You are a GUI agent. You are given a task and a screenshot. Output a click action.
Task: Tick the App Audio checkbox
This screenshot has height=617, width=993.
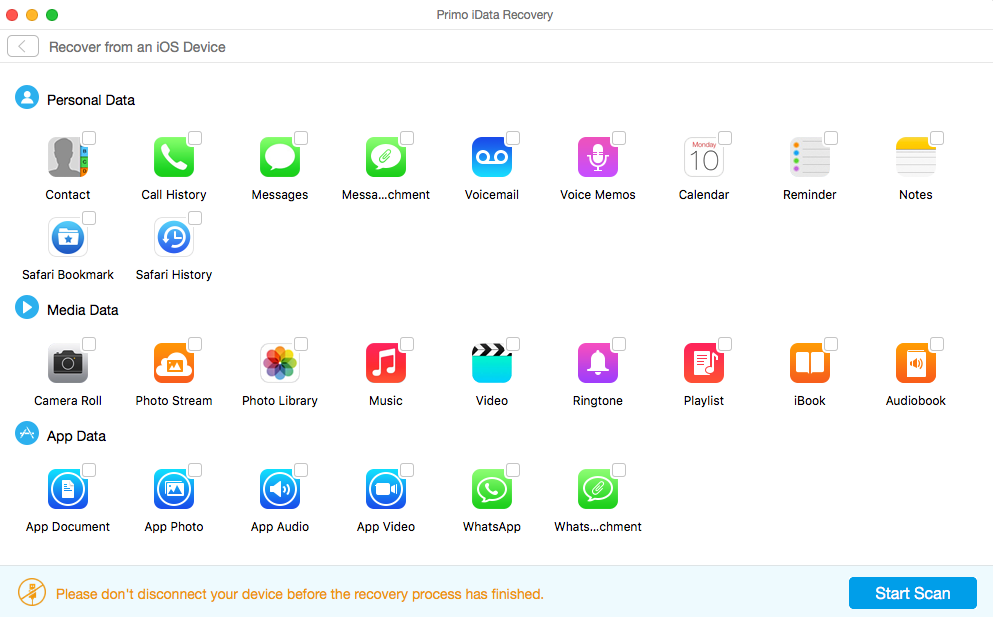(301, 470)
